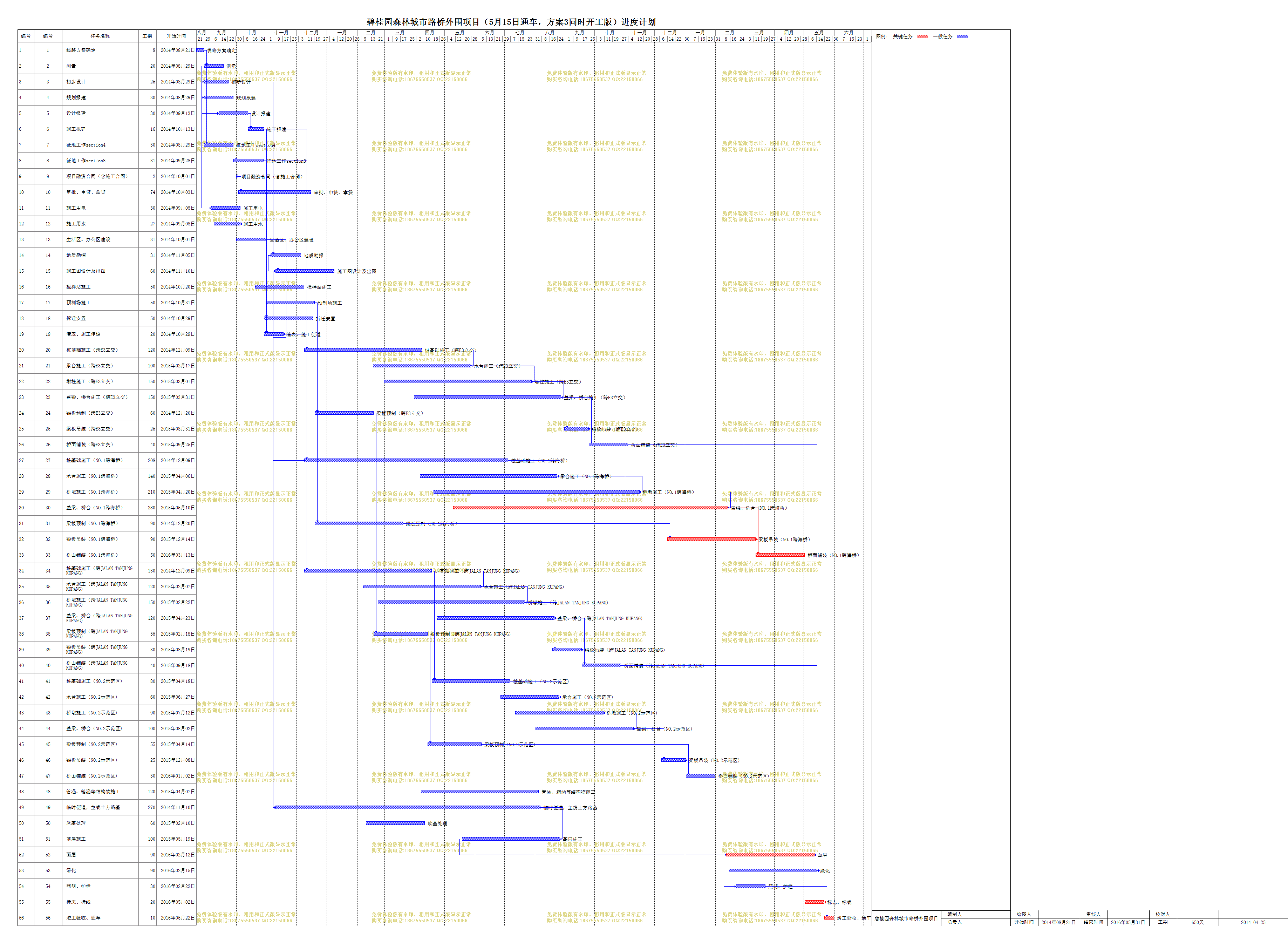Click the red Gantt bar for 面层
The image size is (1288, 943).
pos(770,855)
